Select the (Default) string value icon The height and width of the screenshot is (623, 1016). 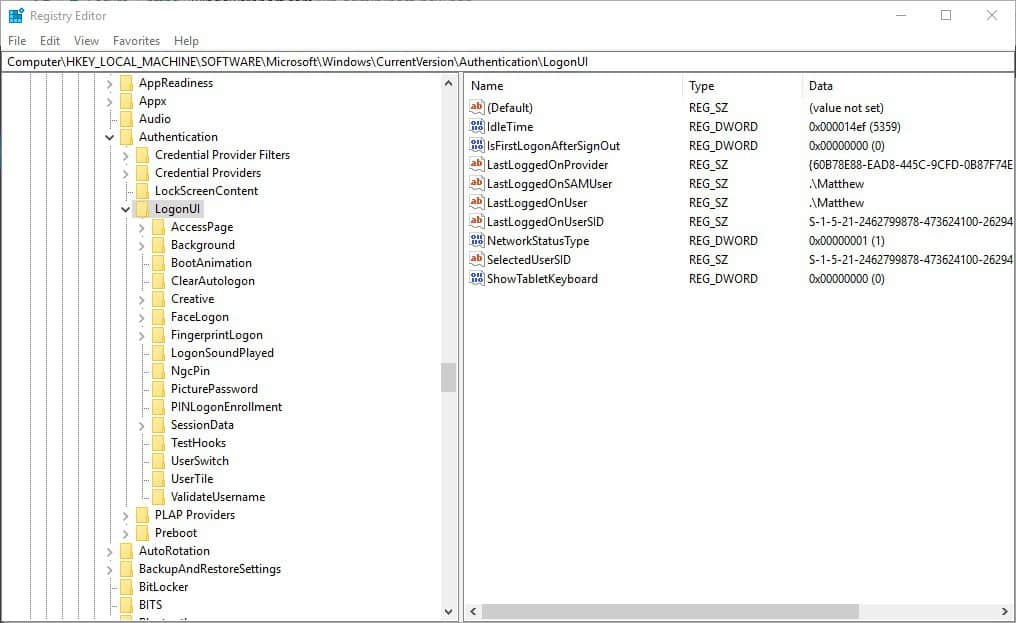point(477,107)
